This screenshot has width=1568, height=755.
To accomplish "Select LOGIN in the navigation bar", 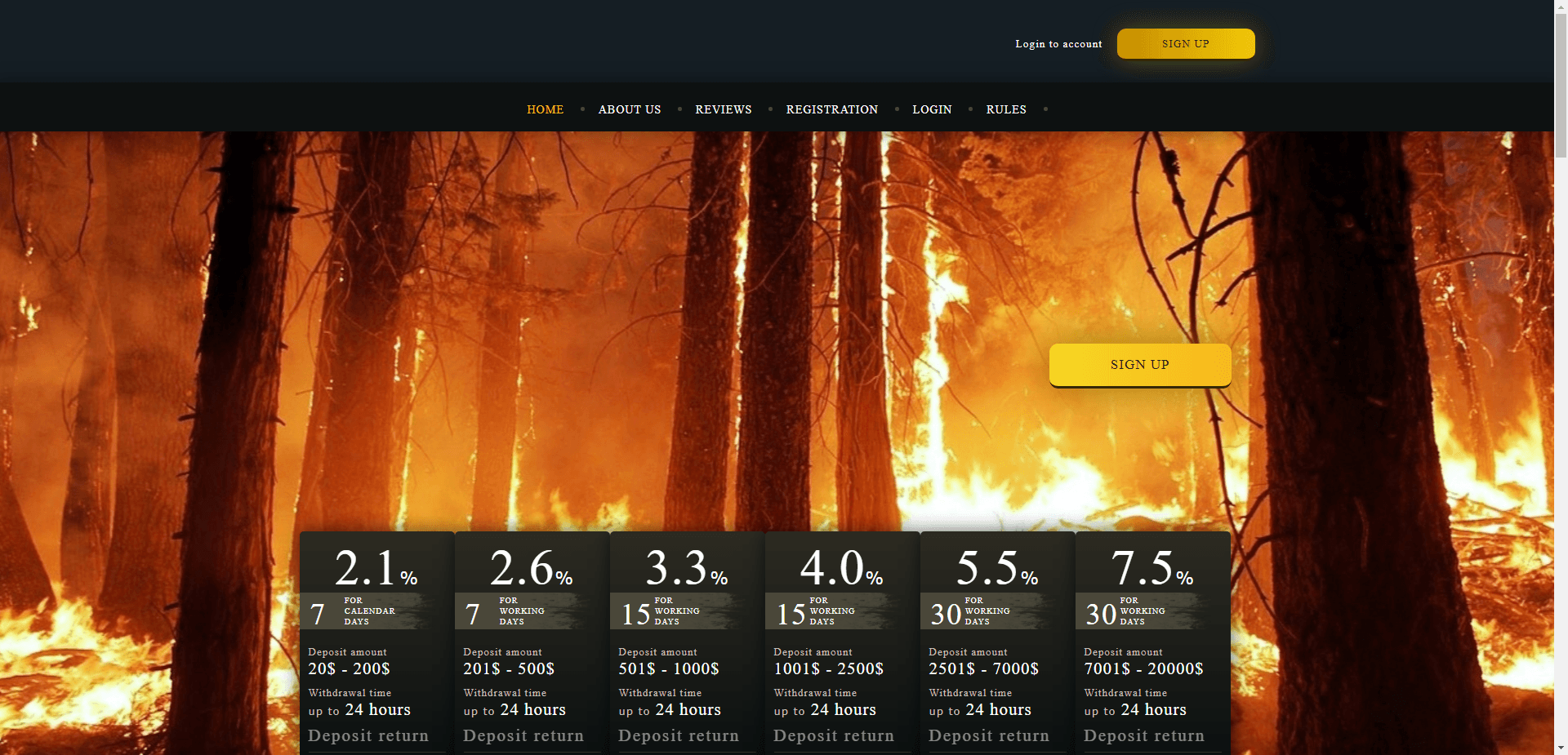I will pyautogui.click(x=932, y=109).
